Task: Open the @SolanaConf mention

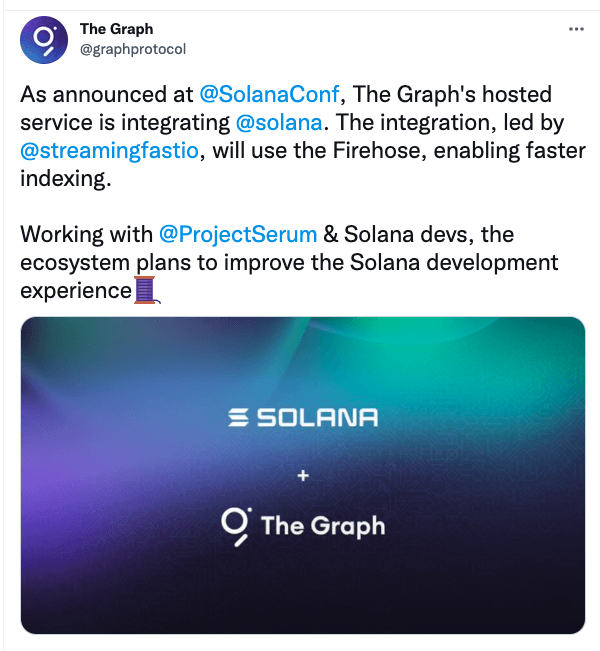Action: click(268, 94)
